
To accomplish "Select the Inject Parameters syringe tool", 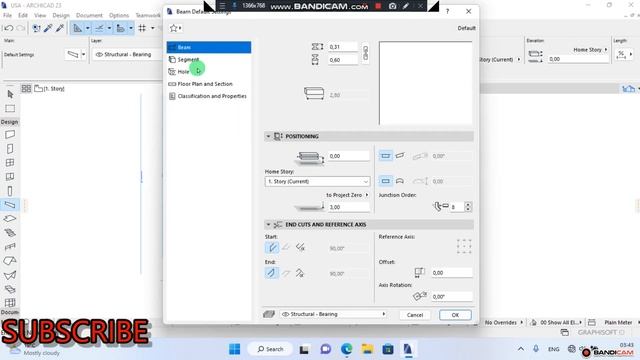I will (60, 28).
